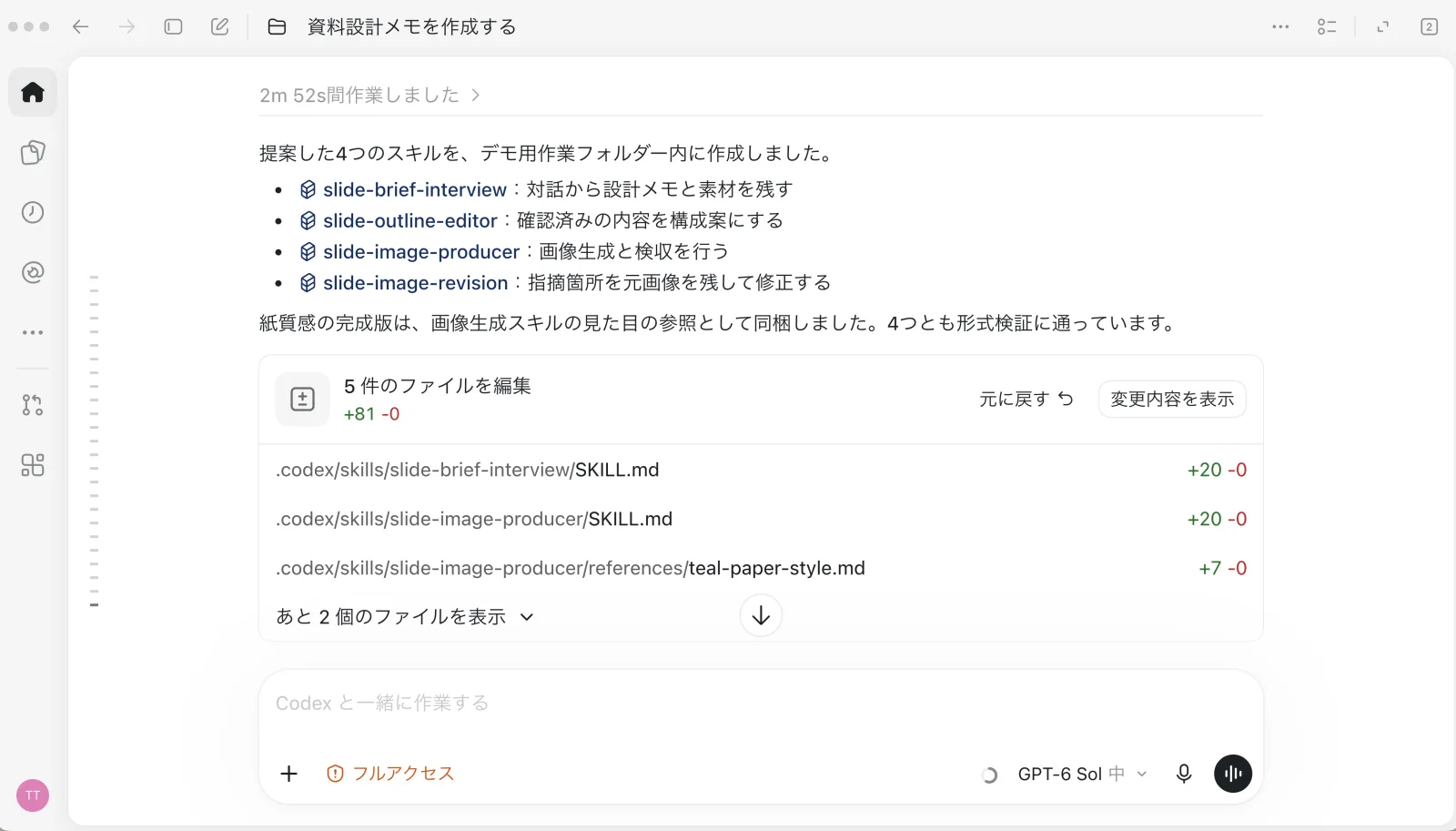This screenshot has width=1456, height=831.
Task: Expand あと 2 個のファイルを表示
Action: click(x=405, y=617)
